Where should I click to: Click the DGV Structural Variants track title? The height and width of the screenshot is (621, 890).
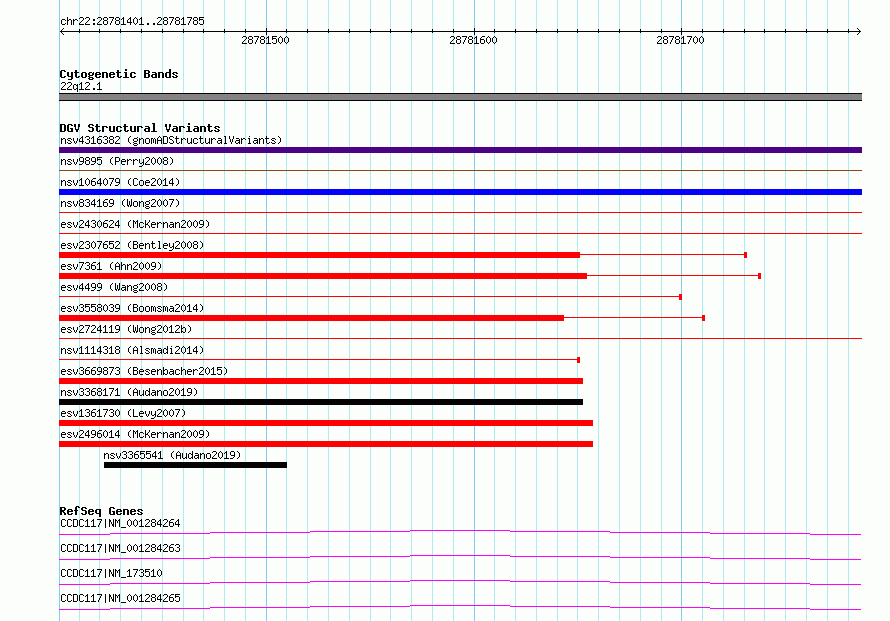140,128
